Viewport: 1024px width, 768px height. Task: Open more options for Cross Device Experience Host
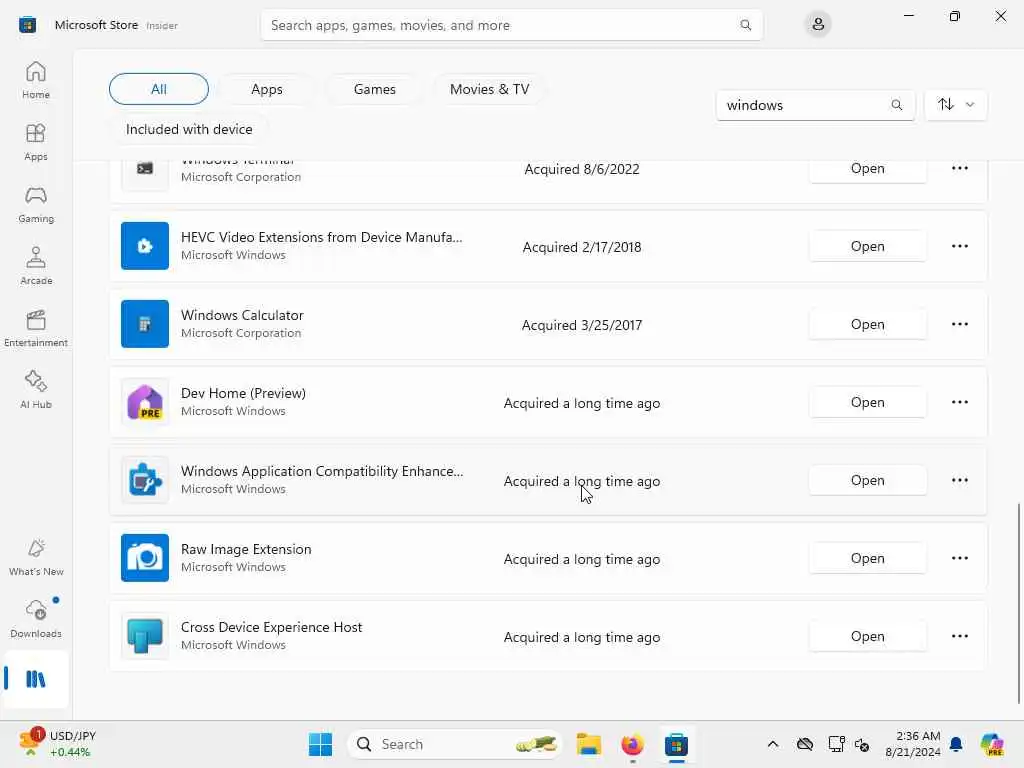(x=959, y=636)
